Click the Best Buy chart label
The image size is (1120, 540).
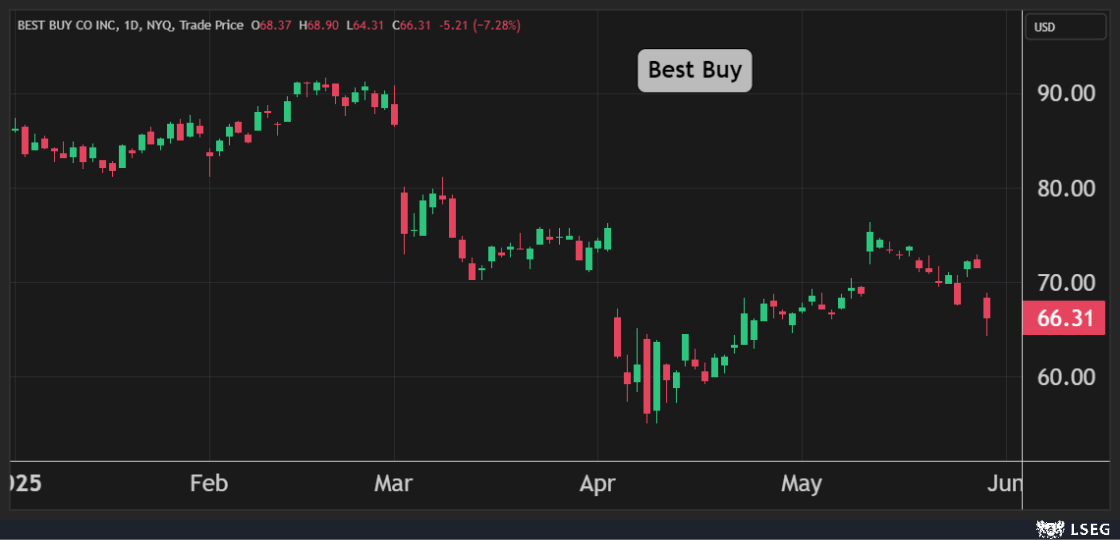tap(694, 70)
